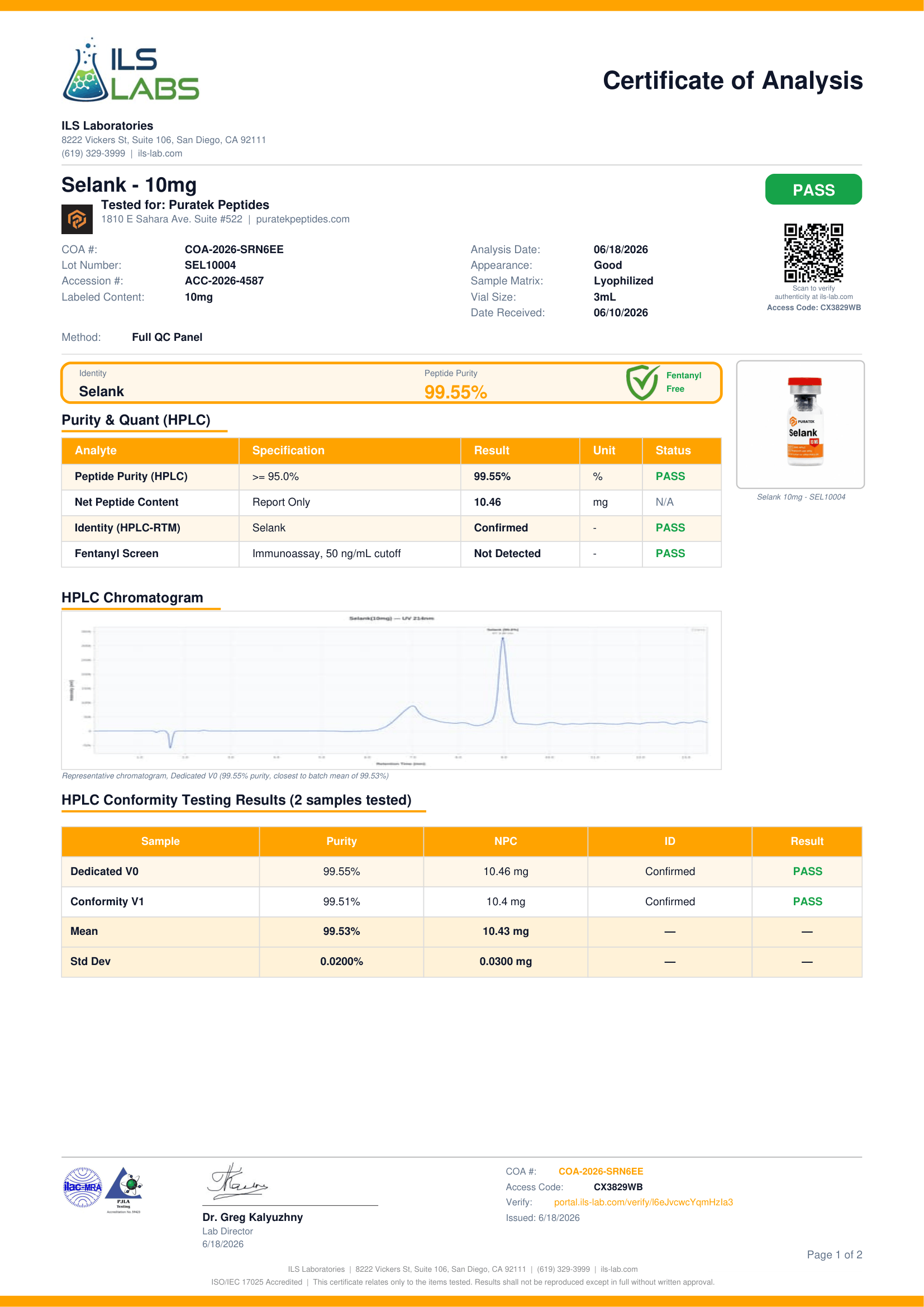
Task: Select the Sample Matrix value "Lyophilized"
Action: click(x=623, y=281)
